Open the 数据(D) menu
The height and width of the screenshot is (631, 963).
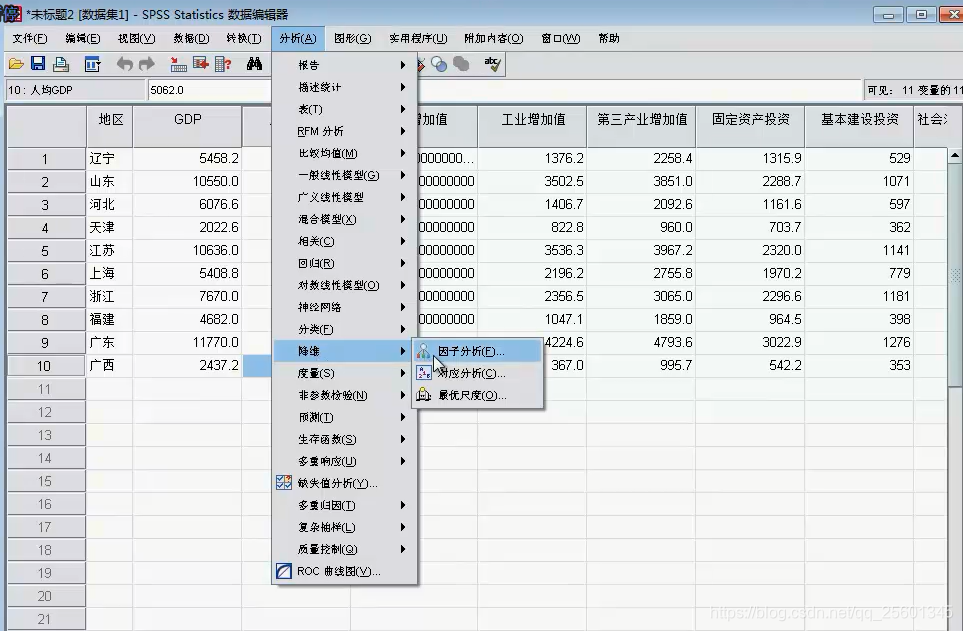tap(191, 38)
